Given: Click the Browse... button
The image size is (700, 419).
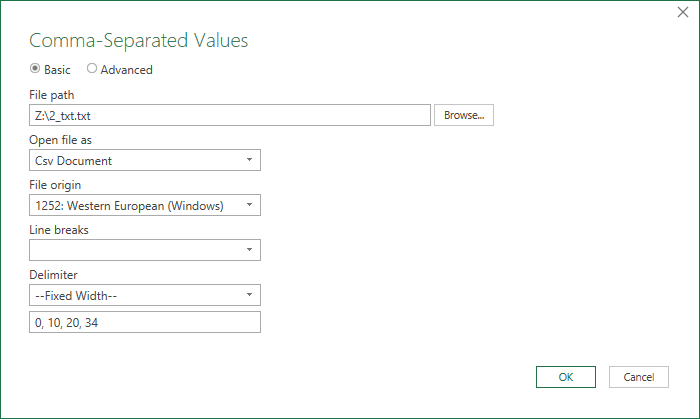Looking at the screenshot, I should coord(464,115).
